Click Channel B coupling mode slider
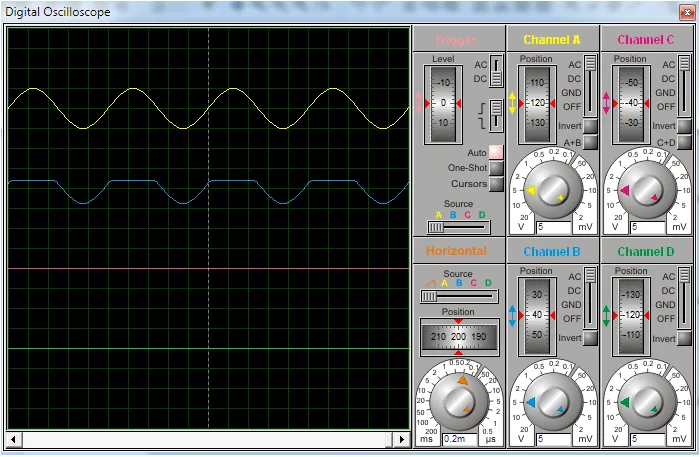Image resolution: width=700 pixels, height=457 pixels. [x=590, y=298]
